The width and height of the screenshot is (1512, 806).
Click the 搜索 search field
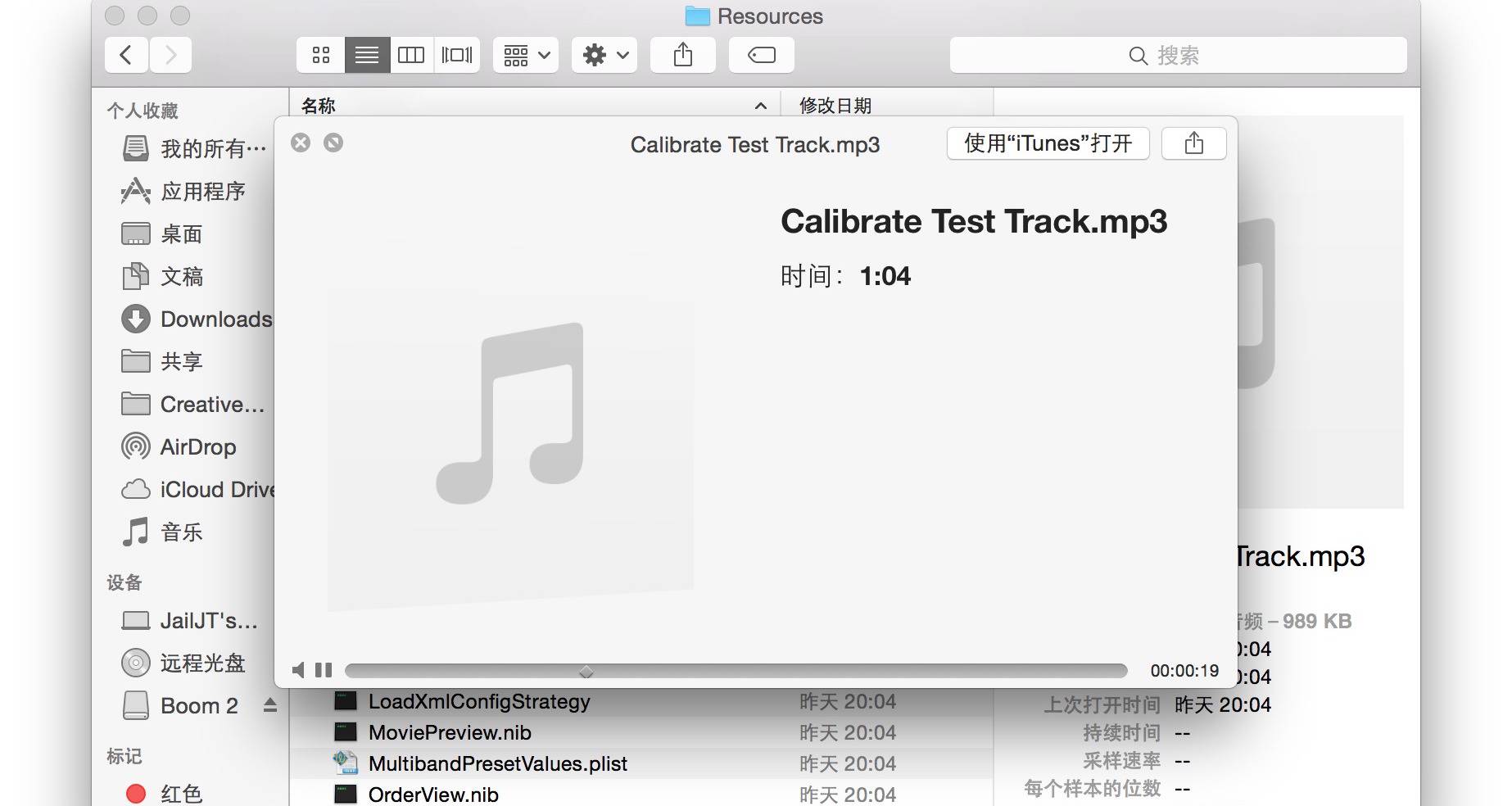pyautogui.click(x=1178, y=55)
